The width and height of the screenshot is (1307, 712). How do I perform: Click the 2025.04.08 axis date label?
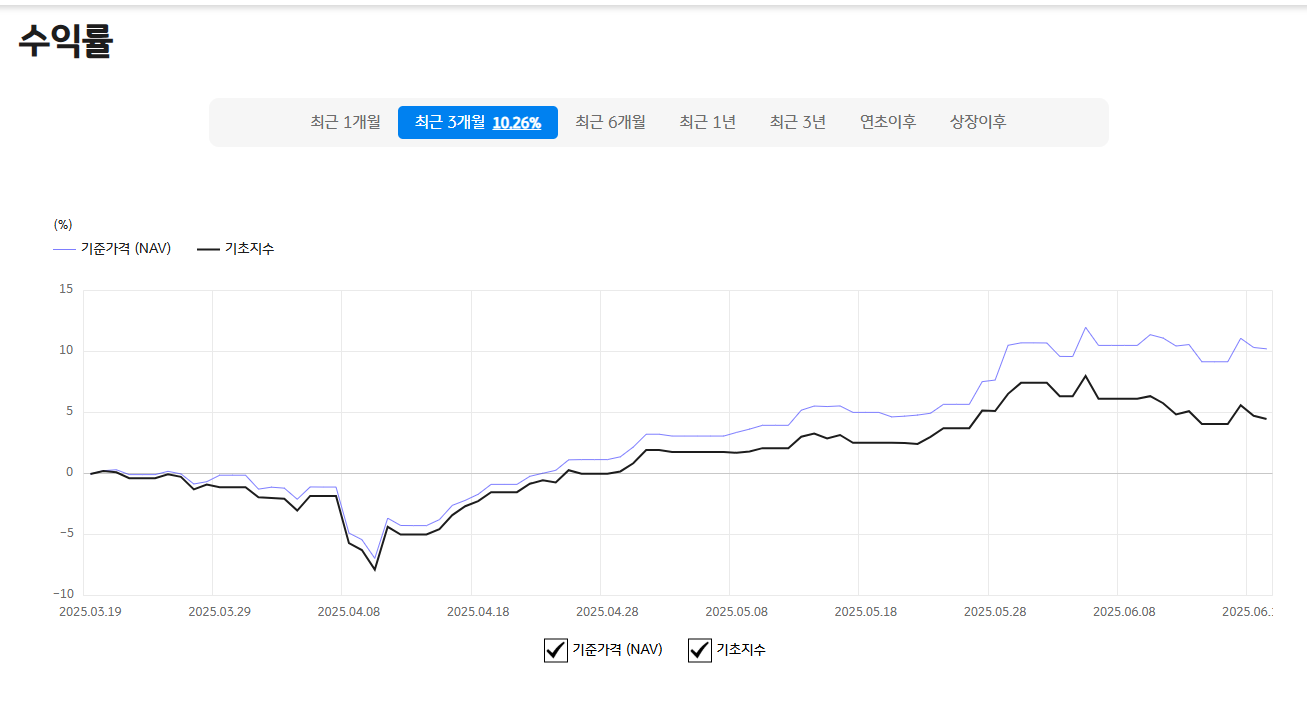[349, 612]
